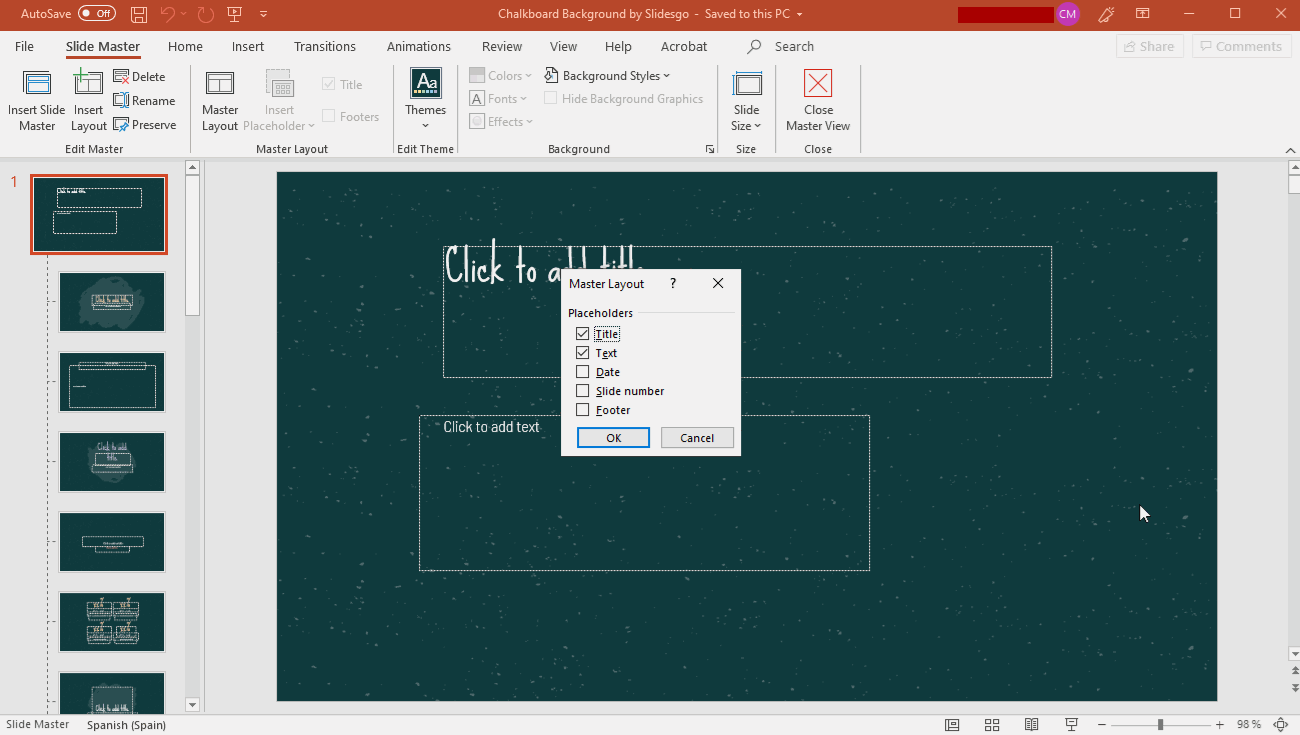Click the Insert Slide Master icon
The image size is (1300, 735).
(x=37, y=85)
